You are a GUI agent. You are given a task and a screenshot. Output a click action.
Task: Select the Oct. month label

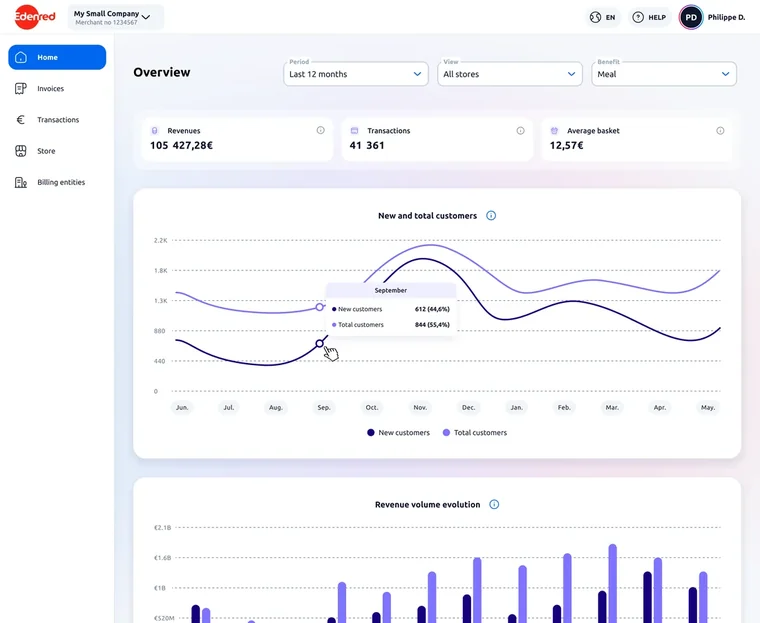pyautogui.click(x=372, y=408)
